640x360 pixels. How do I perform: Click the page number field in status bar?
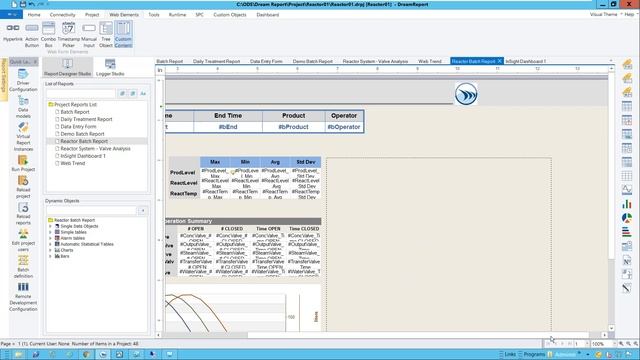tap(580, 344)
